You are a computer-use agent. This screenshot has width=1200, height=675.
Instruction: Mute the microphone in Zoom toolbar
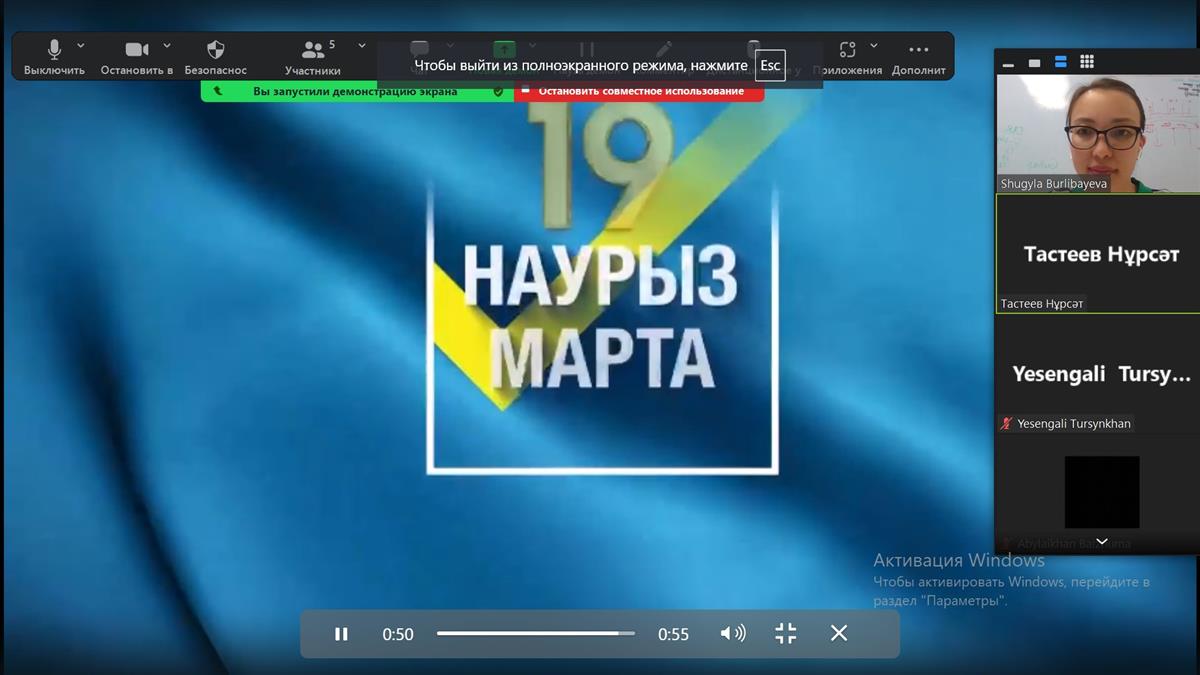click(x=54, y=50)
